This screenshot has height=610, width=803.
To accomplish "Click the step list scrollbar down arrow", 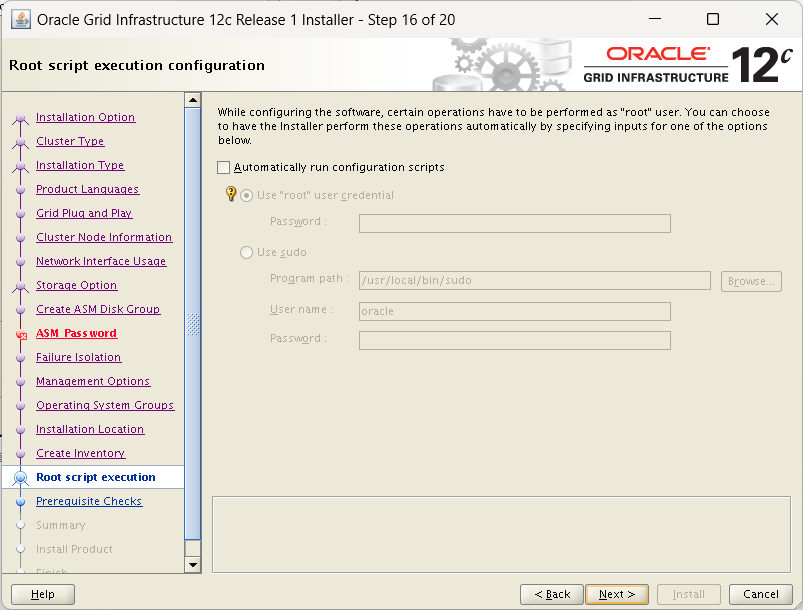I will click(x=193, y=565).
